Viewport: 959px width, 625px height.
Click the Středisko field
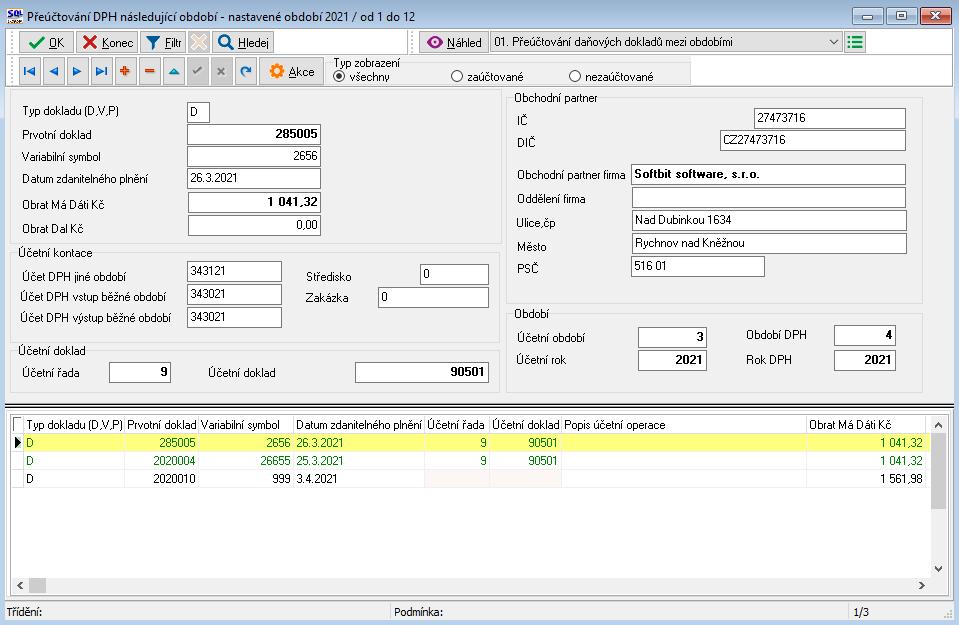pos(454,275)
